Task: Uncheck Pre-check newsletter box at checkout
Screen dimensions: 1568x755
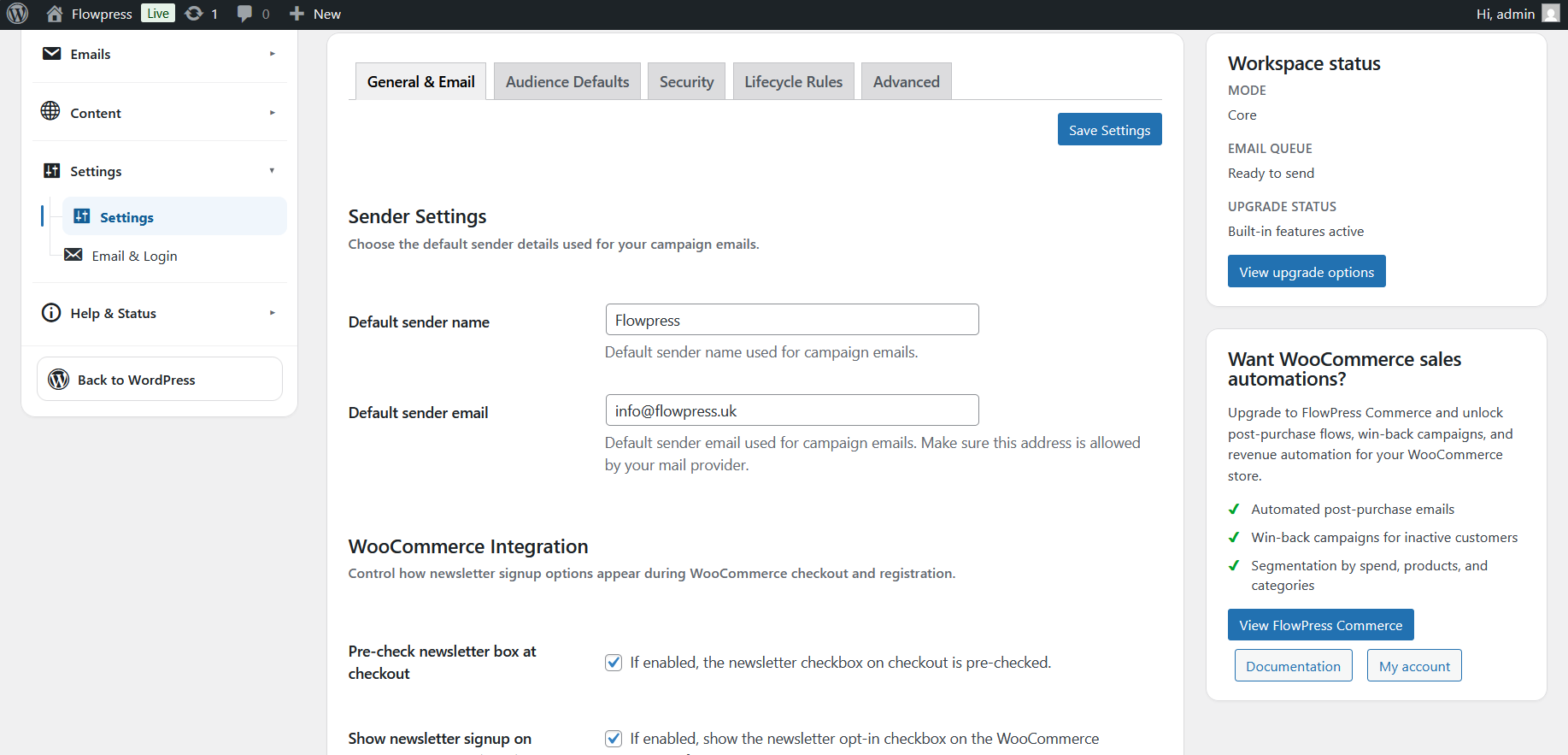Action: [614, 663]
